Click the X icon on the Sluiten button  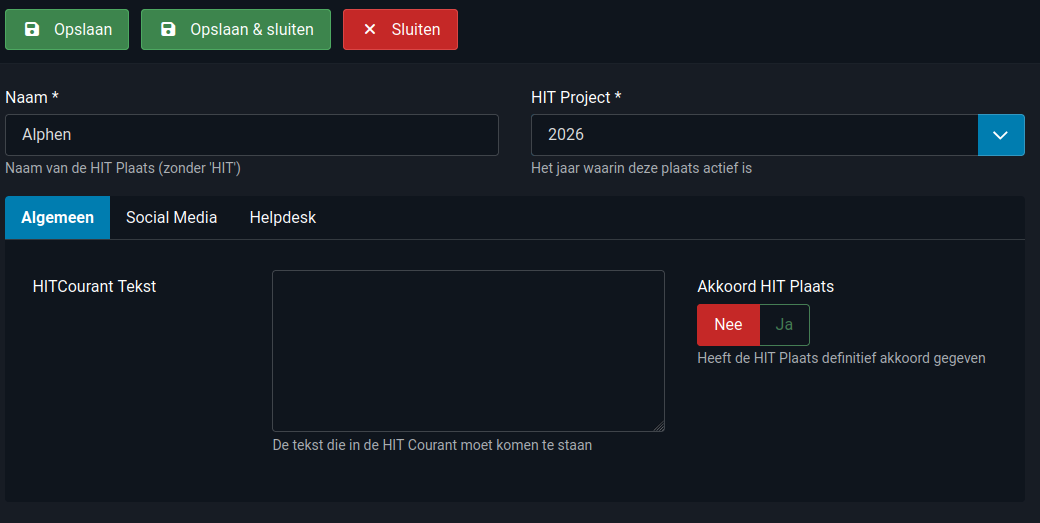[370, 30]
